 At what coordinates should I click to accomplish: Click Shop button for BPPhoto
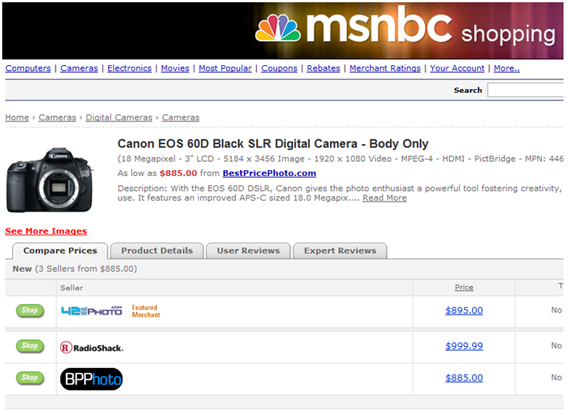pos(30,378)
